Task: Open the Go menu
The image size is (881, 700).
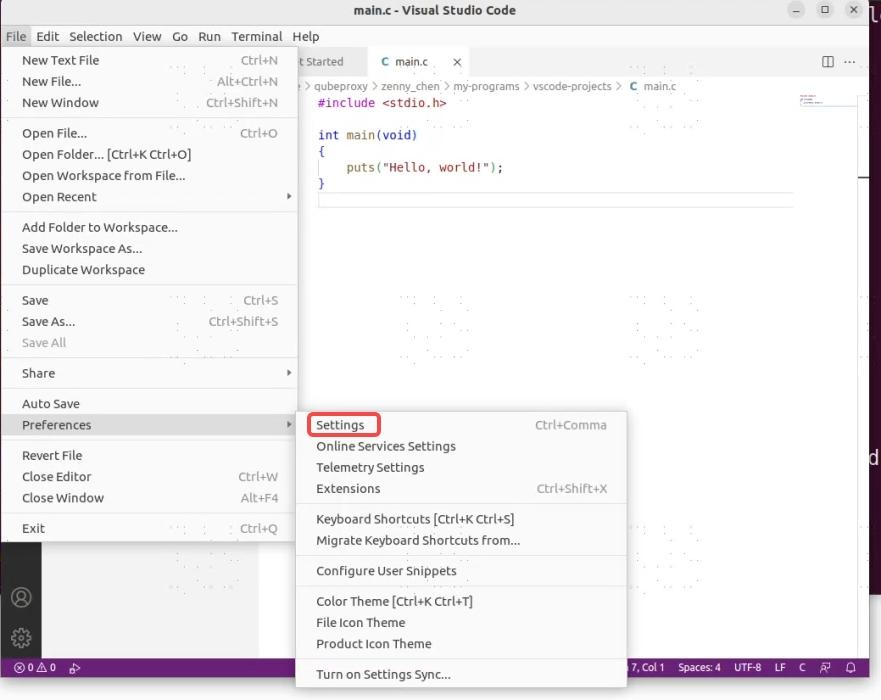Action: click(x=180, y=37)
